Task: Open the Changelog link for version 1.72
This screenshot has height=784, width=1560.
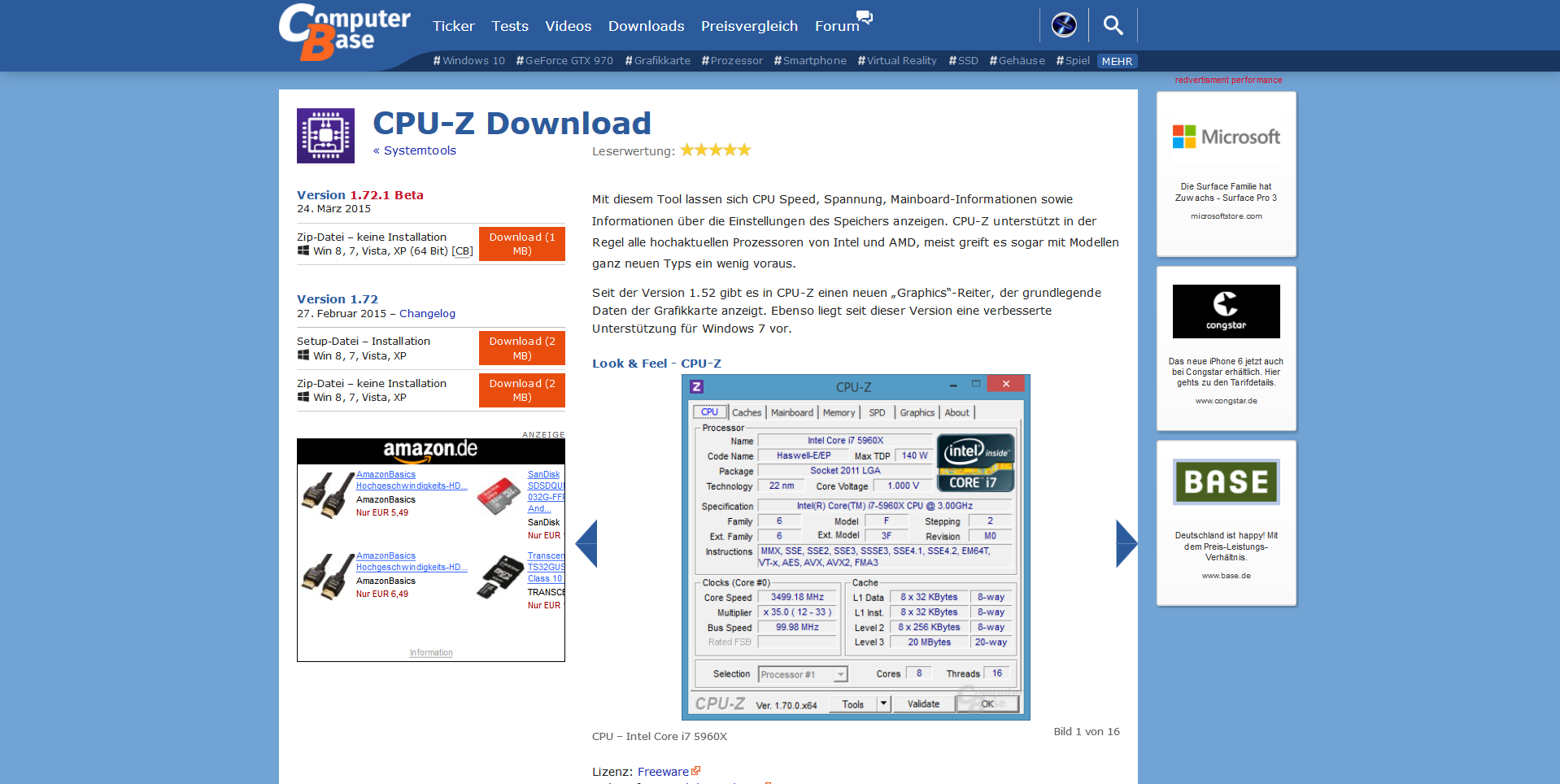Action: tap(427, 314)
